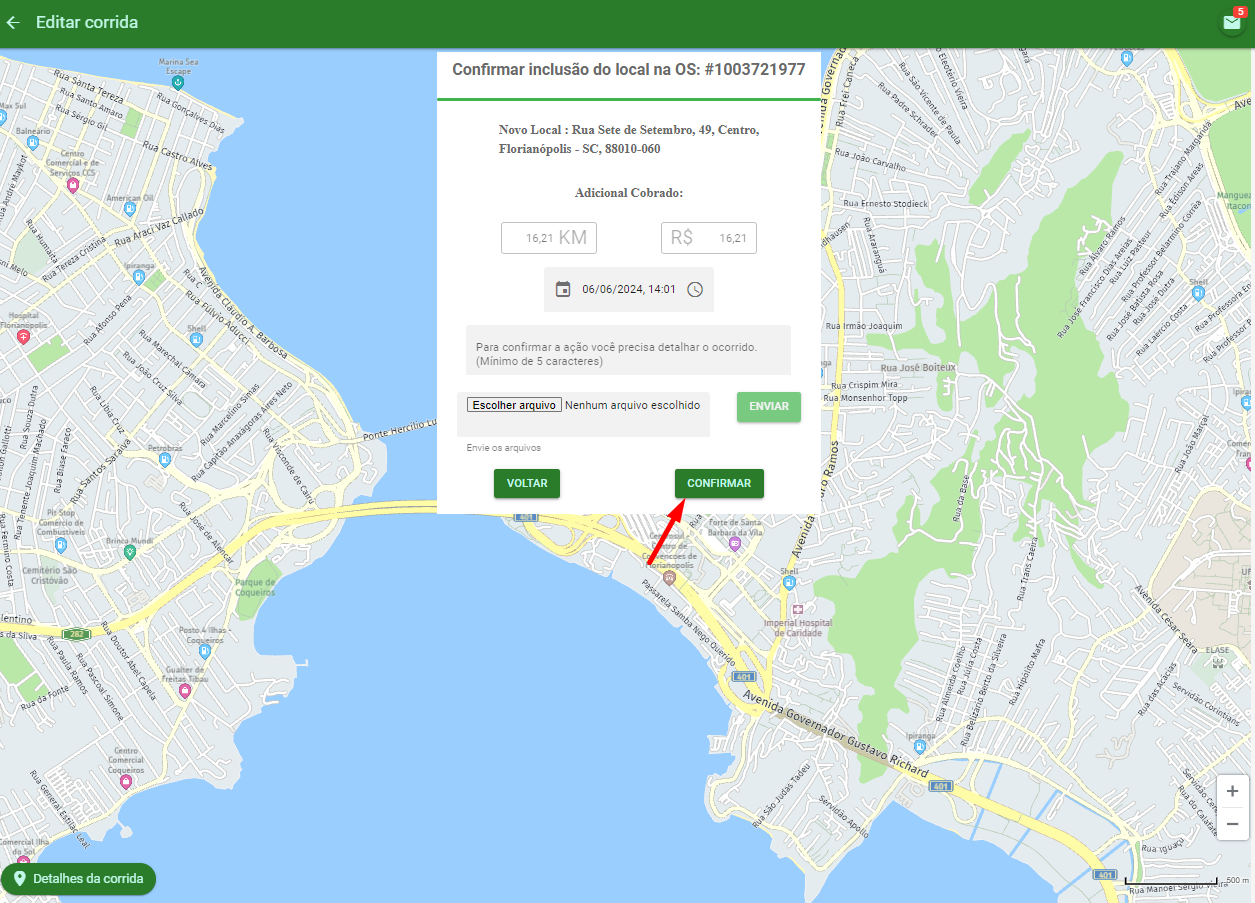The height and width of the screenshot is (903, 1255).
Task: Select the Balneário map marker
Action: pos(33,143)
